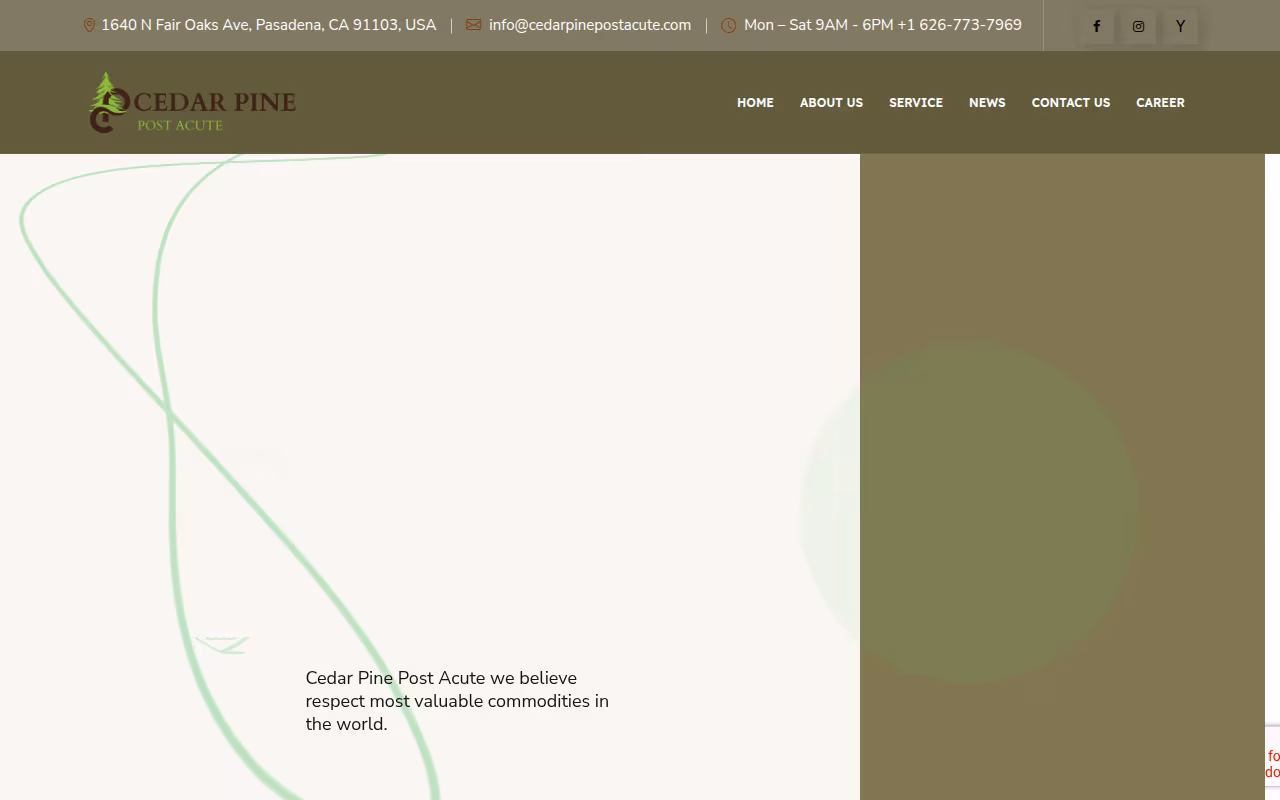
Task: Click the Pasadena address text
Action: pyautogui.click(x=268, y=25)
